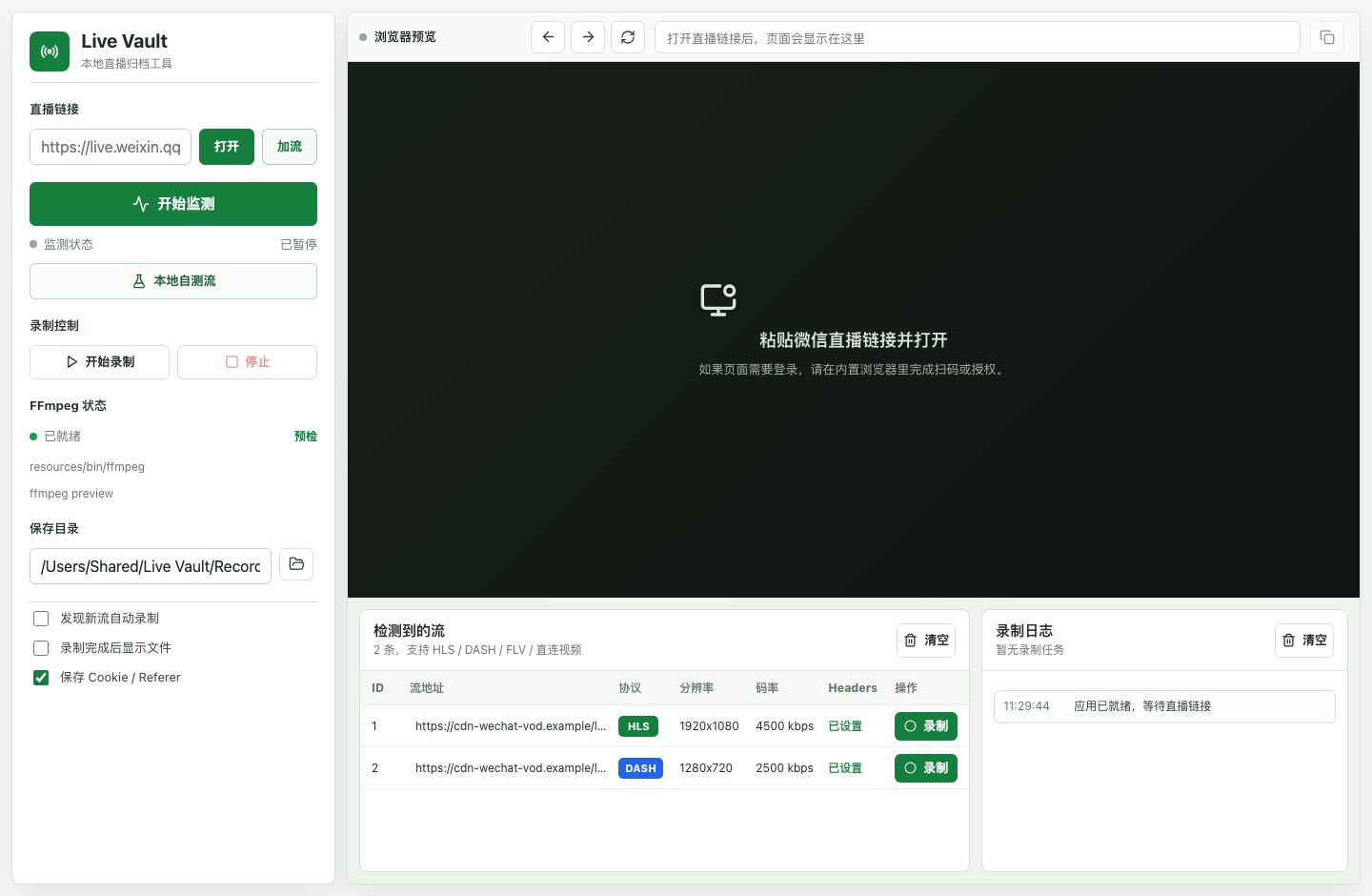Click the 2500 kbps bitrate cell
Image resolution: width=1372 pixels, height=896 pixels.
[x=785, y=768]
